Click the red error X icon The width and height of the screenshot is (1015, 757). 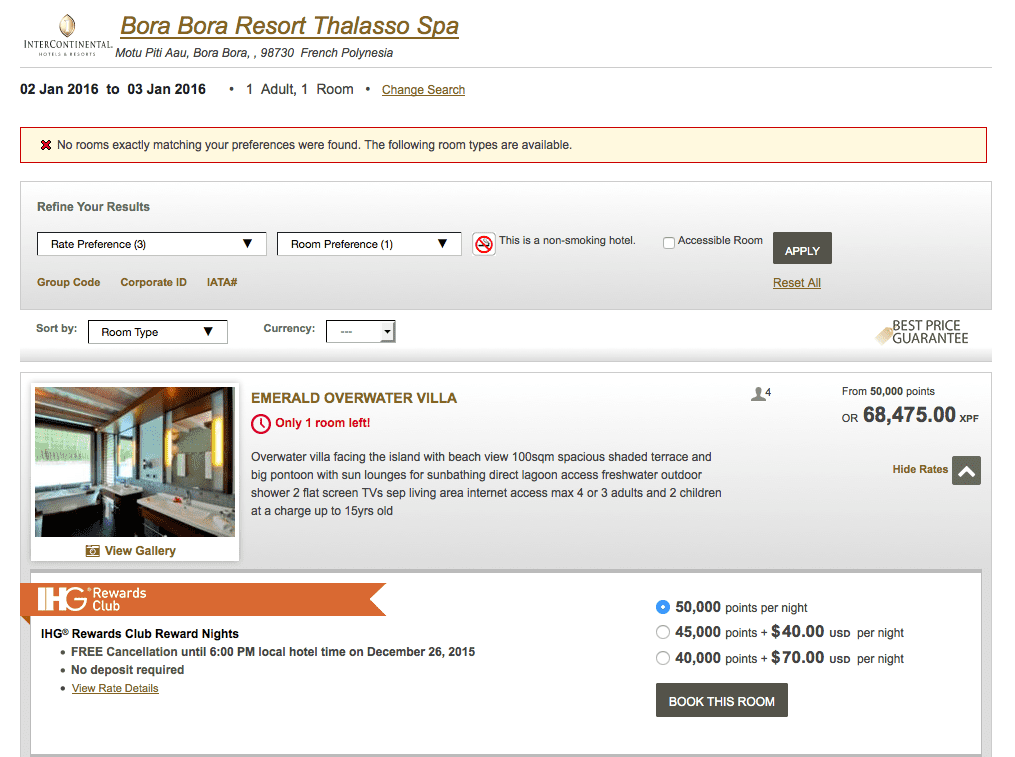click(46, 145)
